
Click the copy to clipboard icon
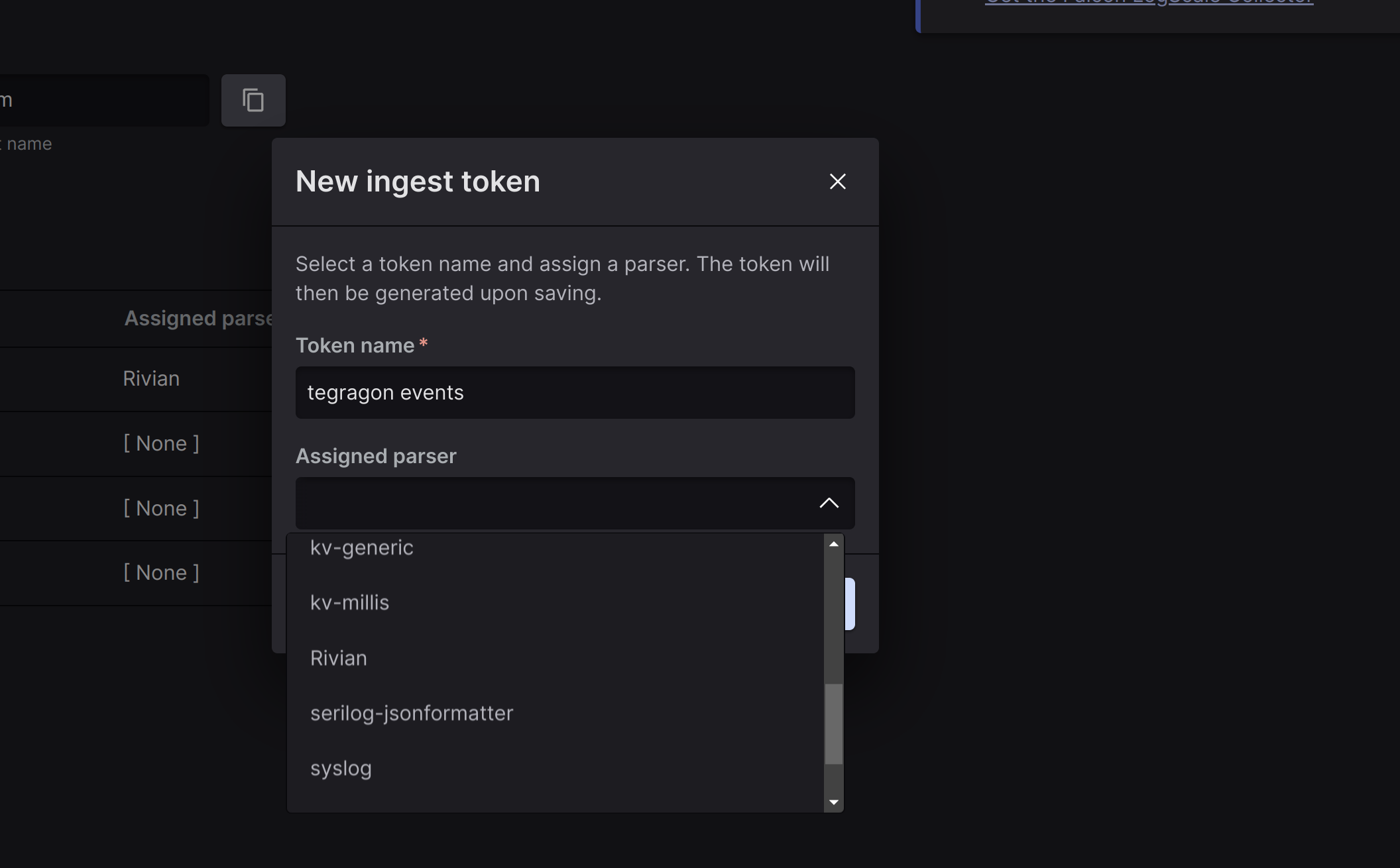(253, 100)
